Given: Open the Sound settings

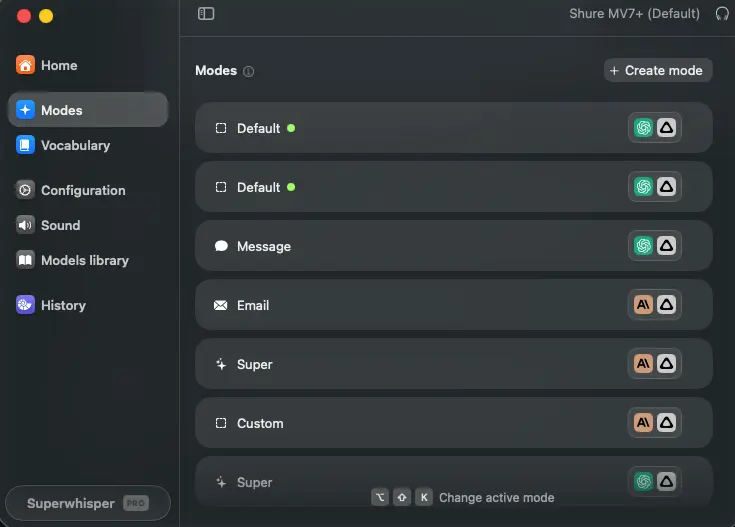Looking at the screenshot, I should [88, 225].
